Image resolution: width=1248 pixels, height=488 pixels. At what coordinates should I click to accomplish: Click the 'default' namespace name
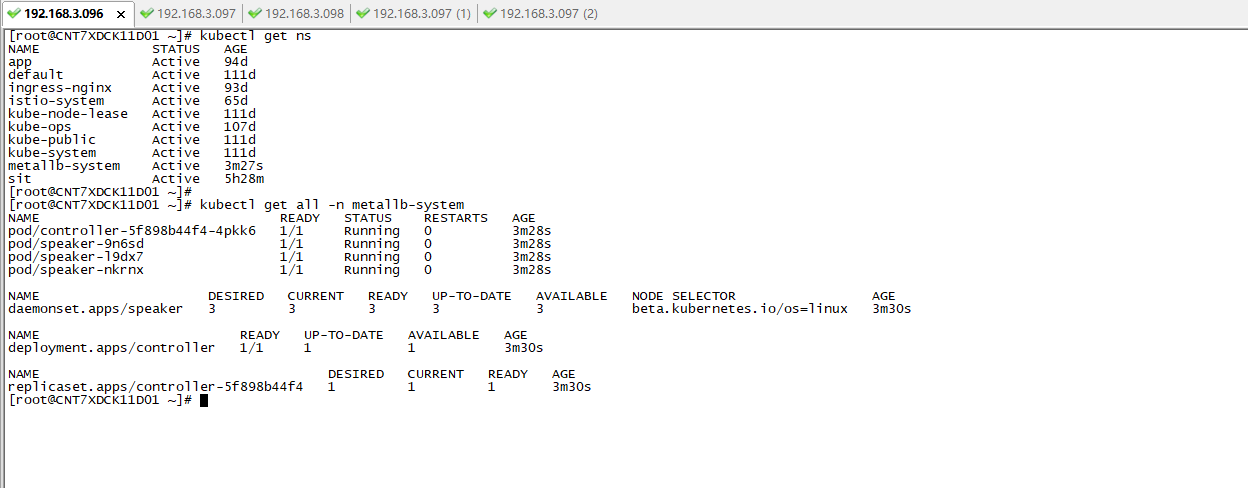pyautogui.click(x=36, y=75)
